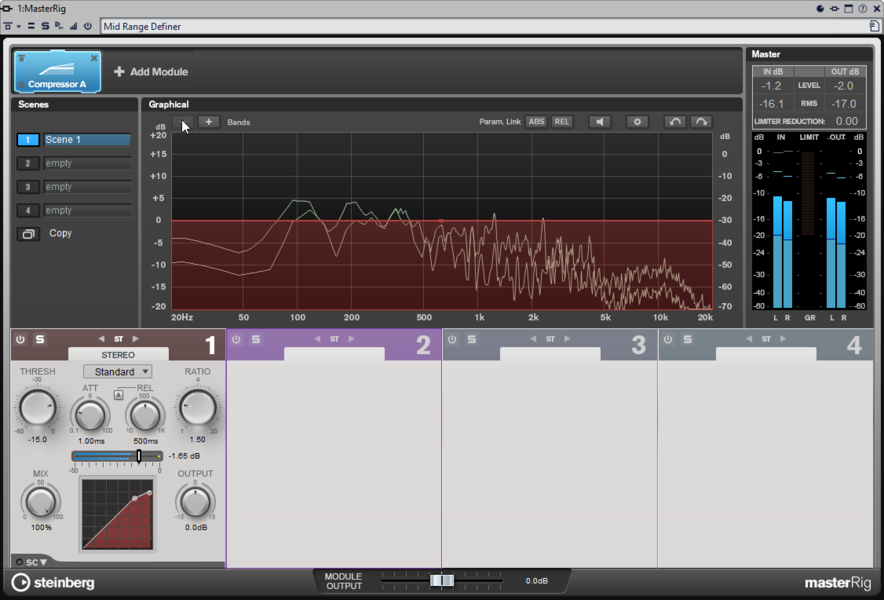
Task: Click the right arrow beside ST on band 3
Action: pos(567,339)
